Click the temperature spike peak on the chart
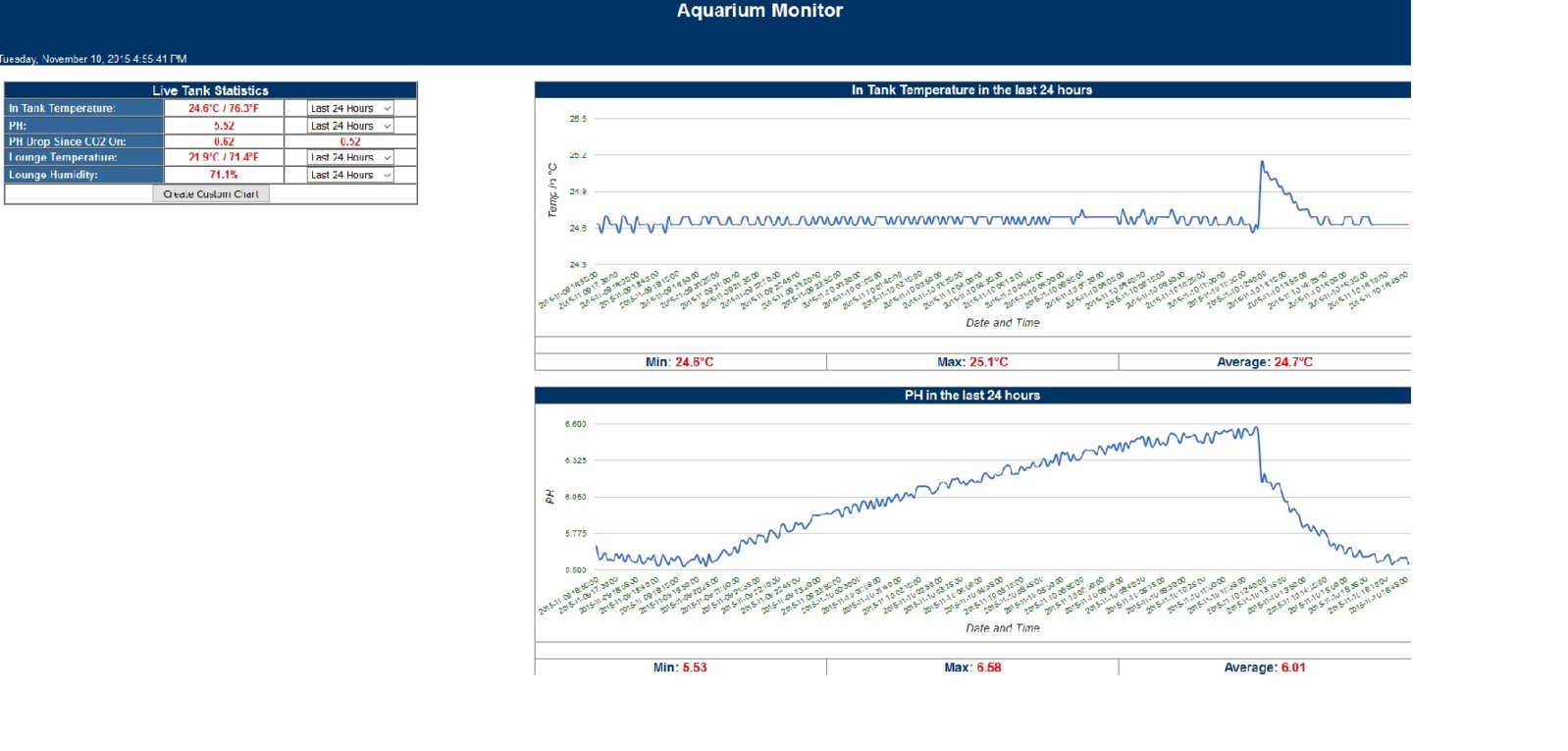The image size is (1568, 751). (1262, 163)
